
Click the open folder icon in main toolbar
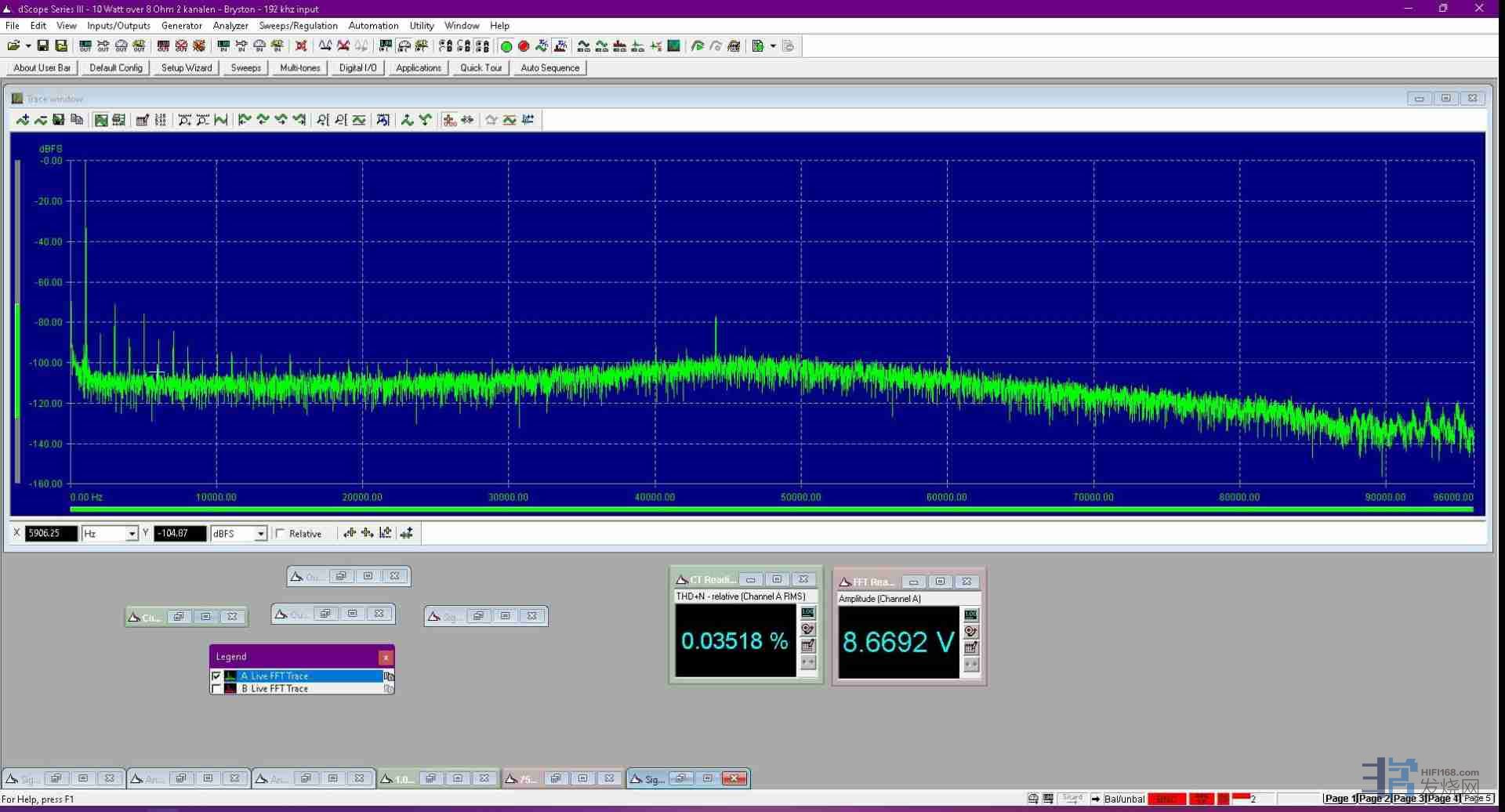13,46
